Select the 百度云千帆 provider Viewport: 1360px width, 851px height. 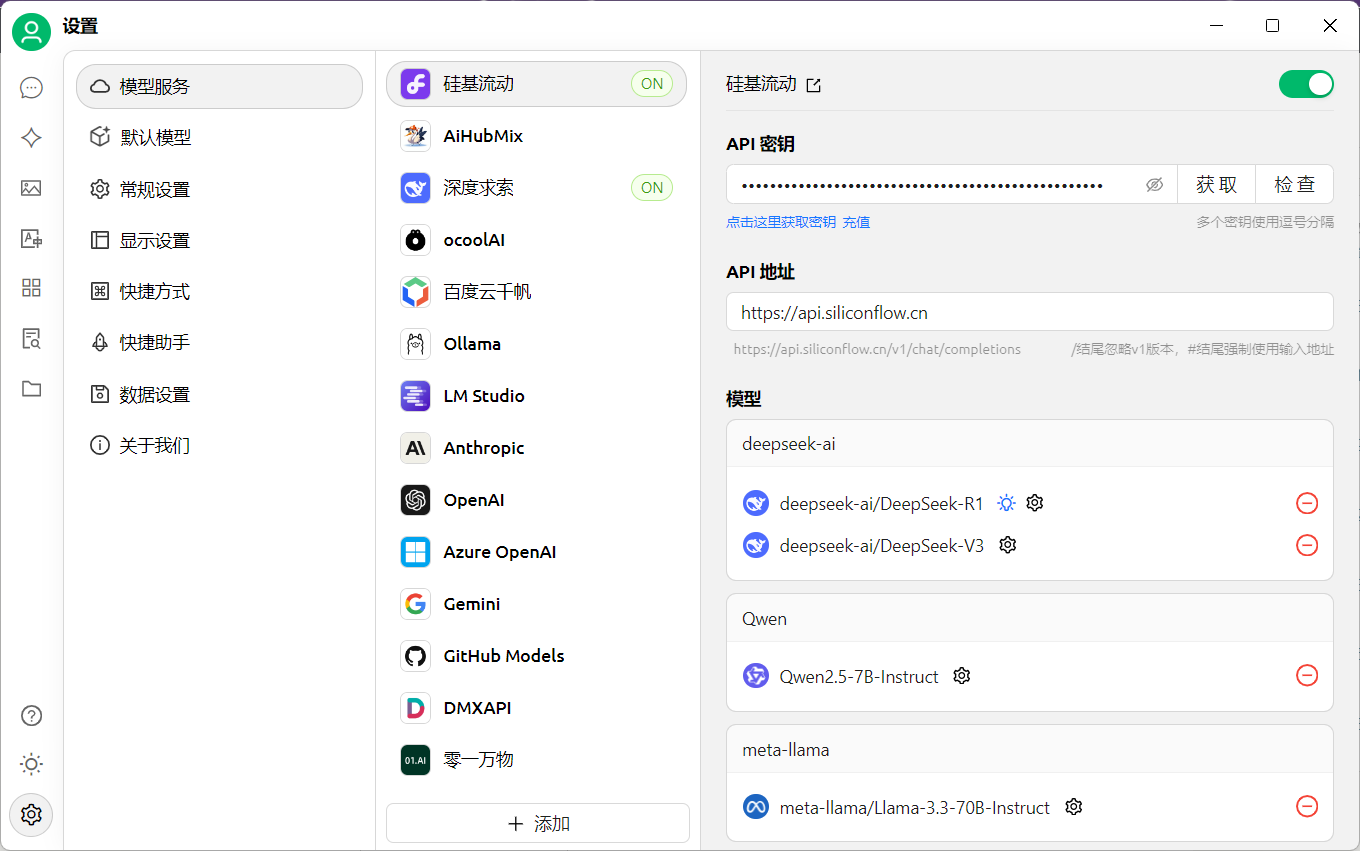(537, 292)
